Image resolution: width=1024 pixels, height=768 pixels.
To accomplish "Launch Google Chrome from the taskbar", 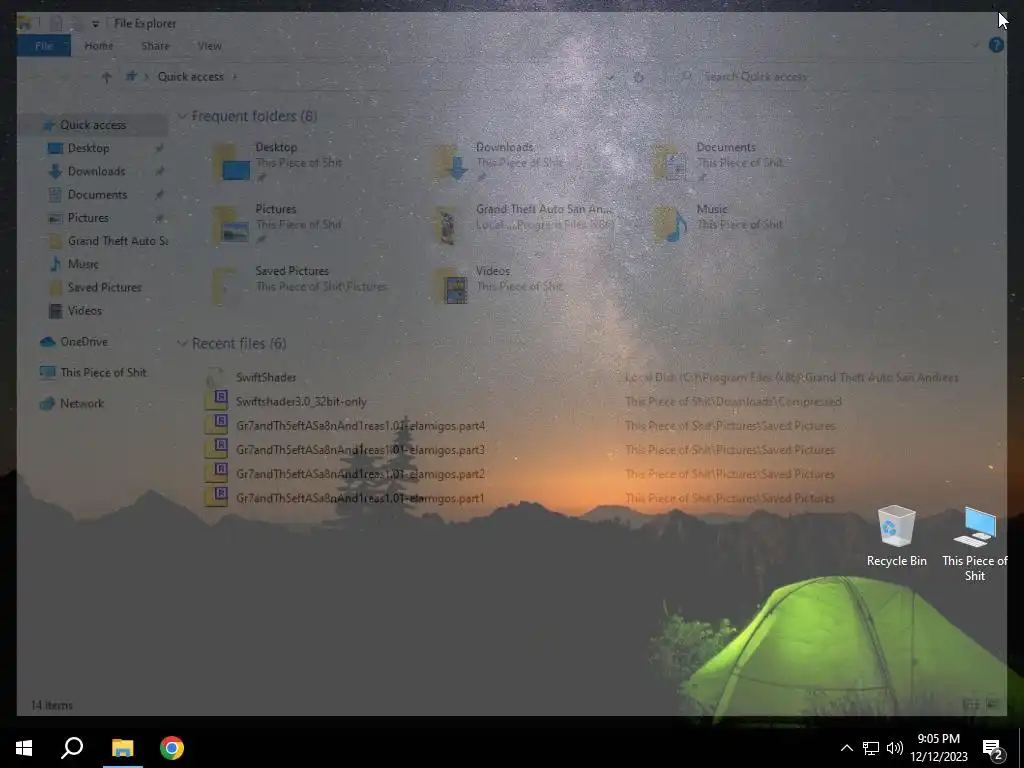I will (x=172, y=748).
